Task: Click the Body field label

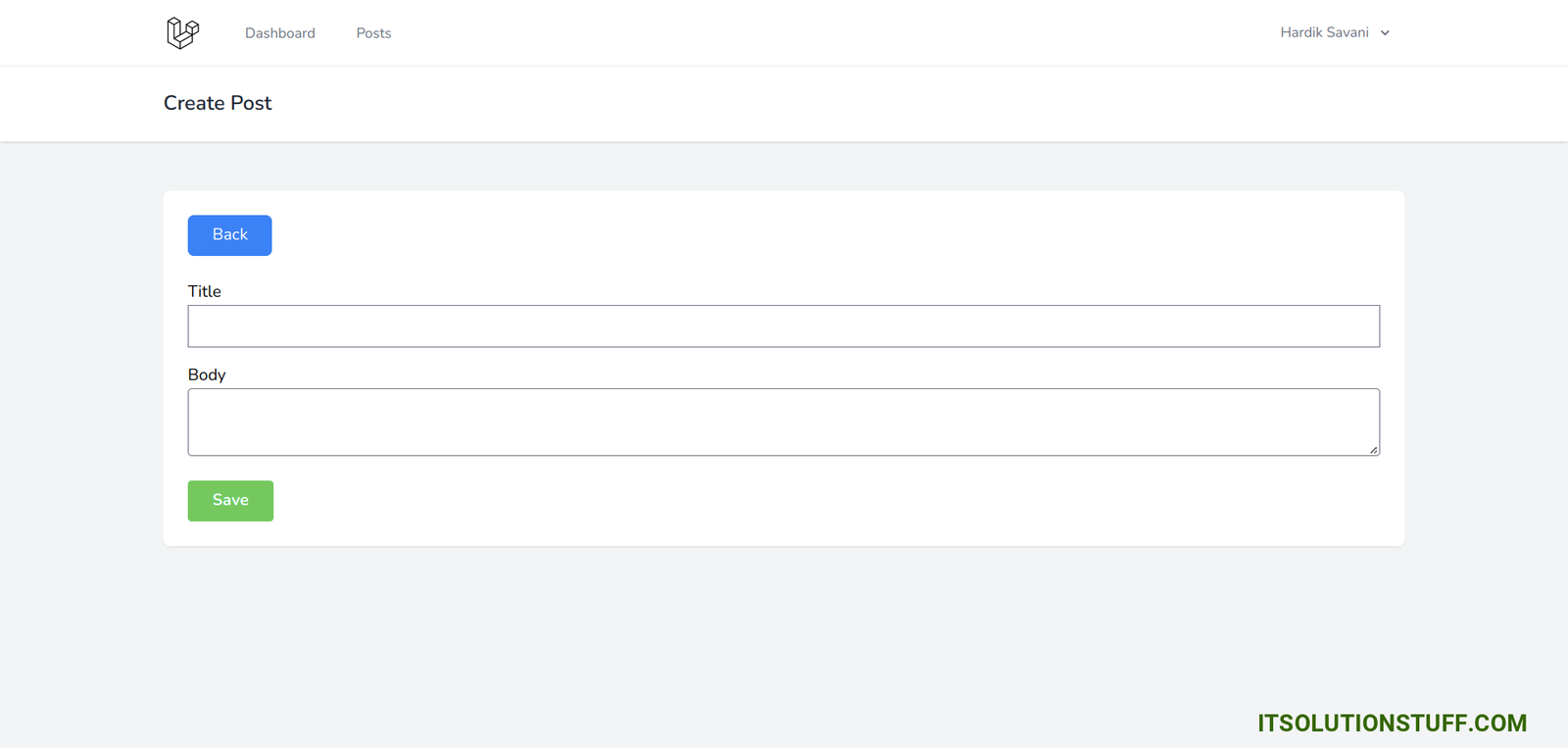Action: pos(207,374)
